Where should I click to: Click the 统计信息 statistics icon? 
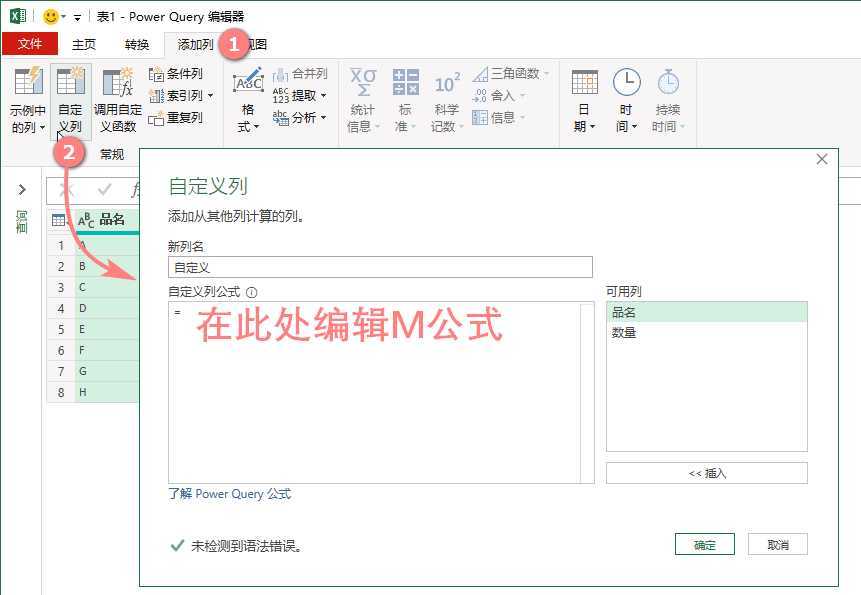(362, 95)
